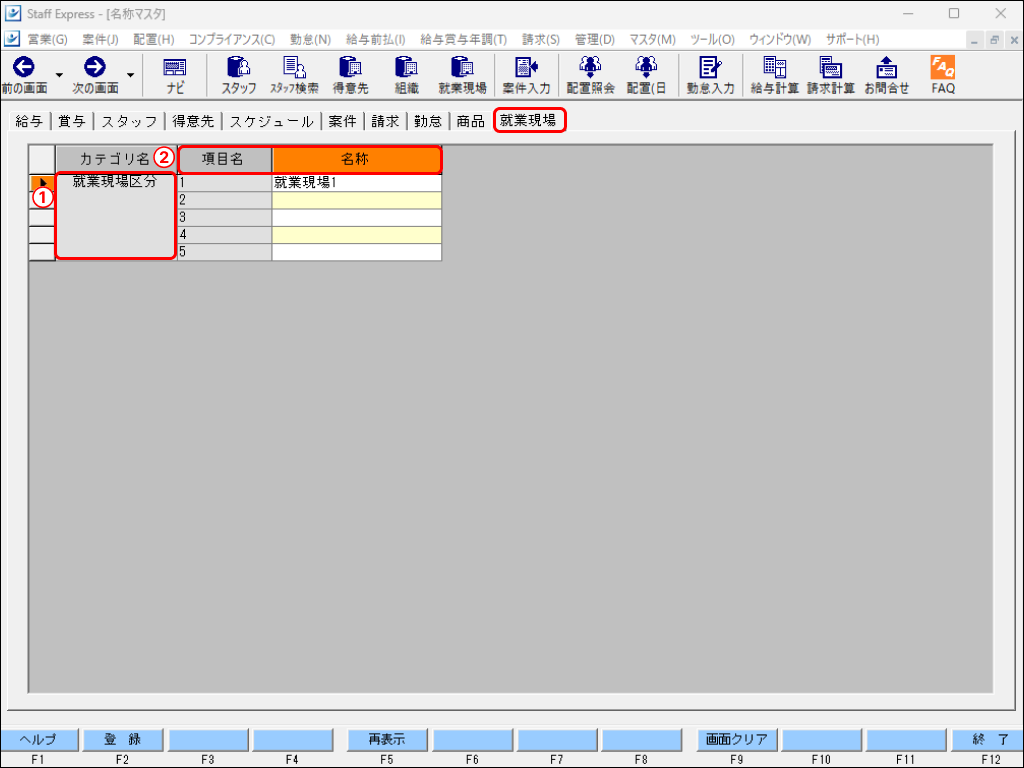Switch to the 商品 tab
The height and width of the screenshot is (768, 1024).
point(471,121)
